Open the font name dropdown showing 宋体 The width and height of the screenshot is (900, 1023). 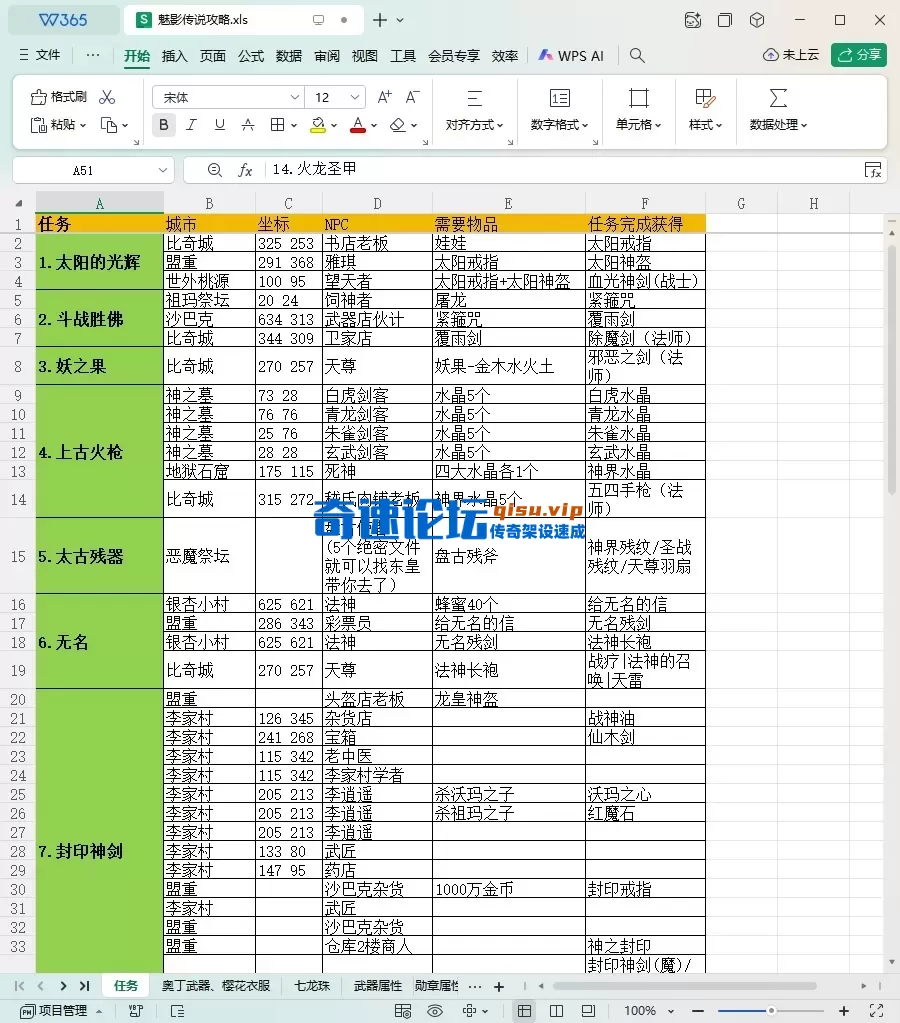[x=293, y=97]
